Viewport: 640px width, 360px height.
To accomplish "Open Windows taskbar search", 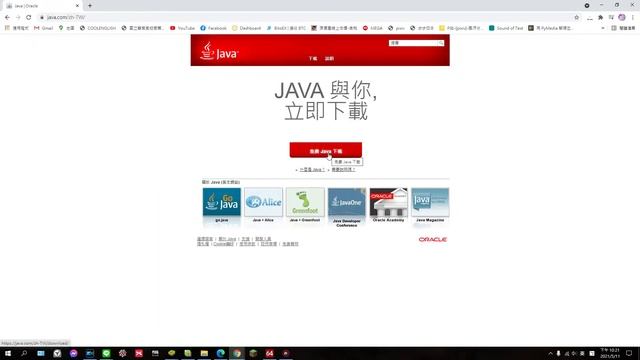I will pyautogui.click(x=24, y=353).
